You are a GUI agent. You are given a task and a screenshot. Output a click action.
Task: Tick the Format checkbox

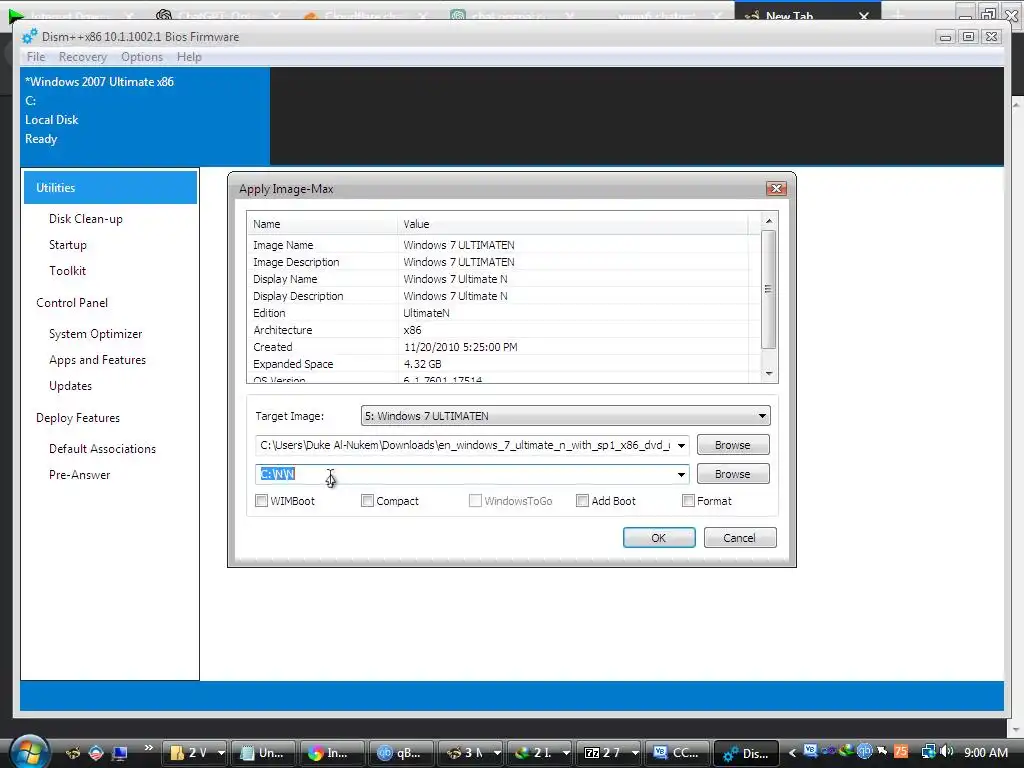click(688, 501)
